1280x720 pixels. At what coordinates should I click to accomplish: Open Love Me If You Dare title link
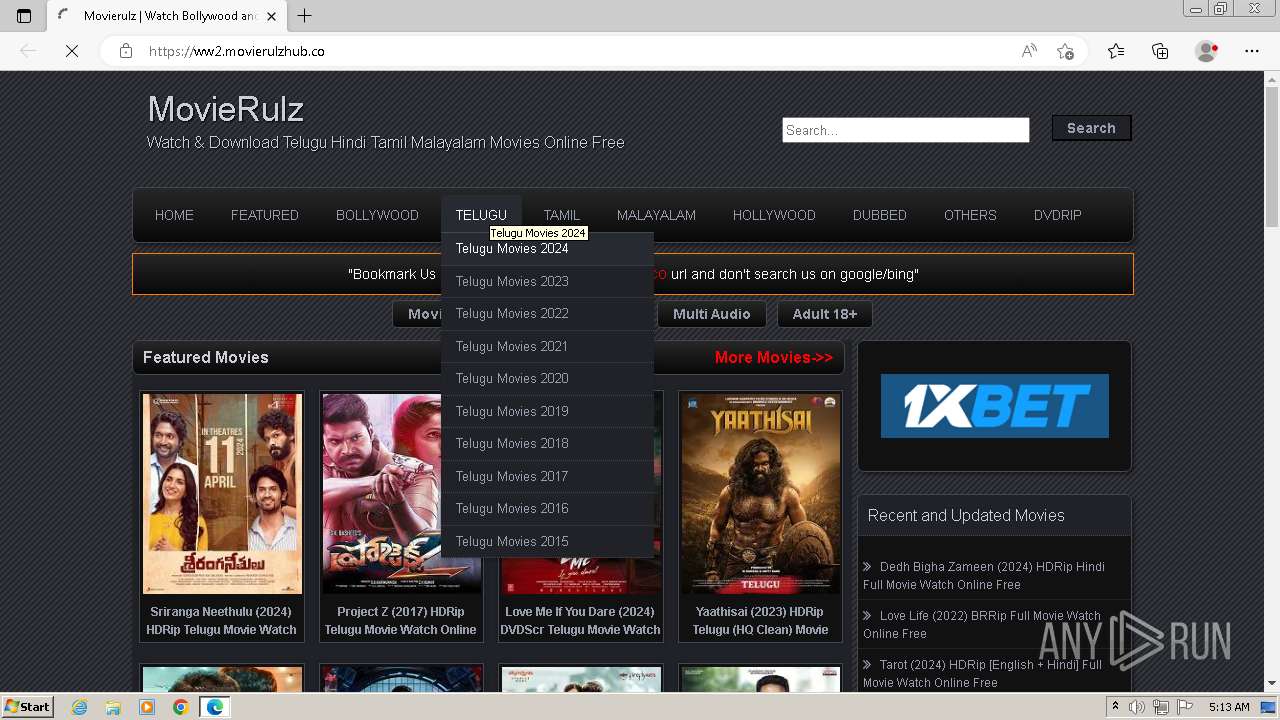click(580, 621)
